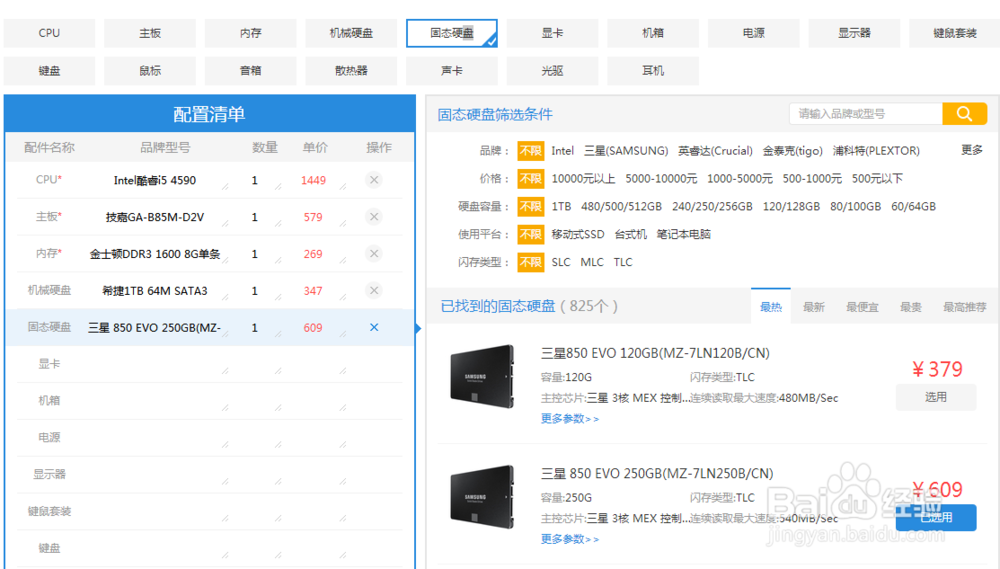
Task: Open the 键盘 category tab
Action: (x=49, y=71)
